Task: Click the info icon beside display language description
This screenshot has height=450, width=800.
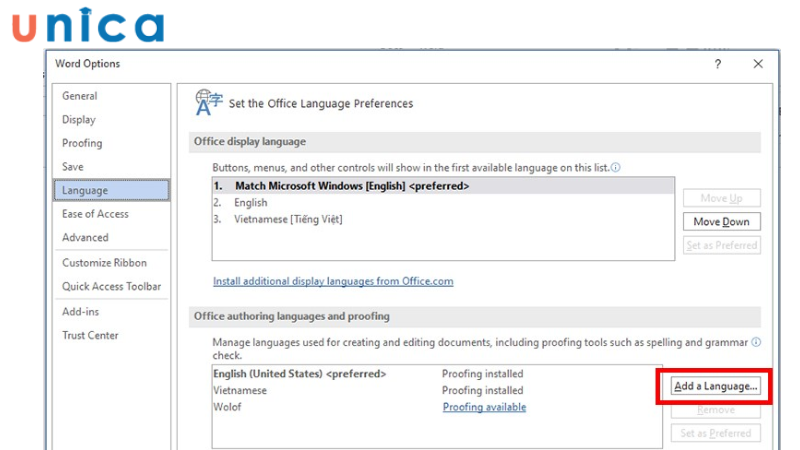Action: click(616, 167)
